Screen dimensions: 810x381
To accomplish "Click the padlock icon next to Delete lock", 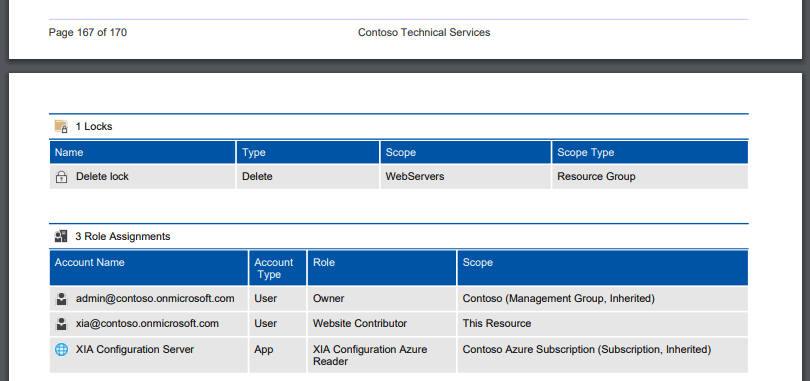I will coord(61,177).
